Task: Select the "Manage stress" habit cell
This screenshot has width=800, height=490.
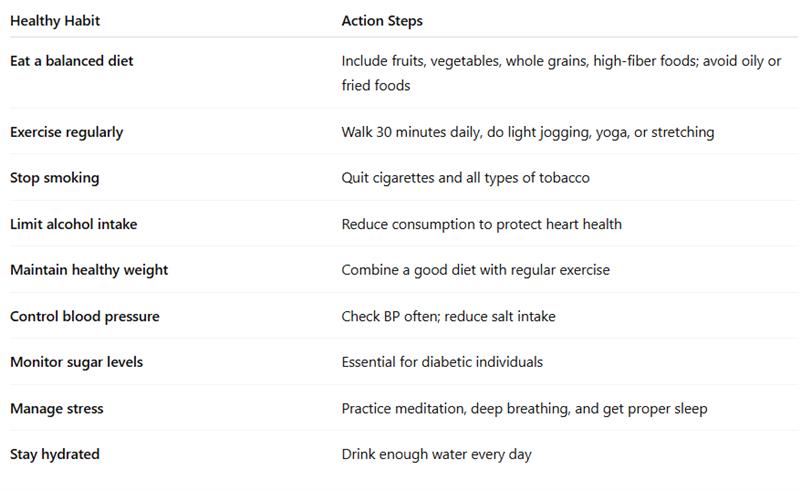Action: point(56,408)
